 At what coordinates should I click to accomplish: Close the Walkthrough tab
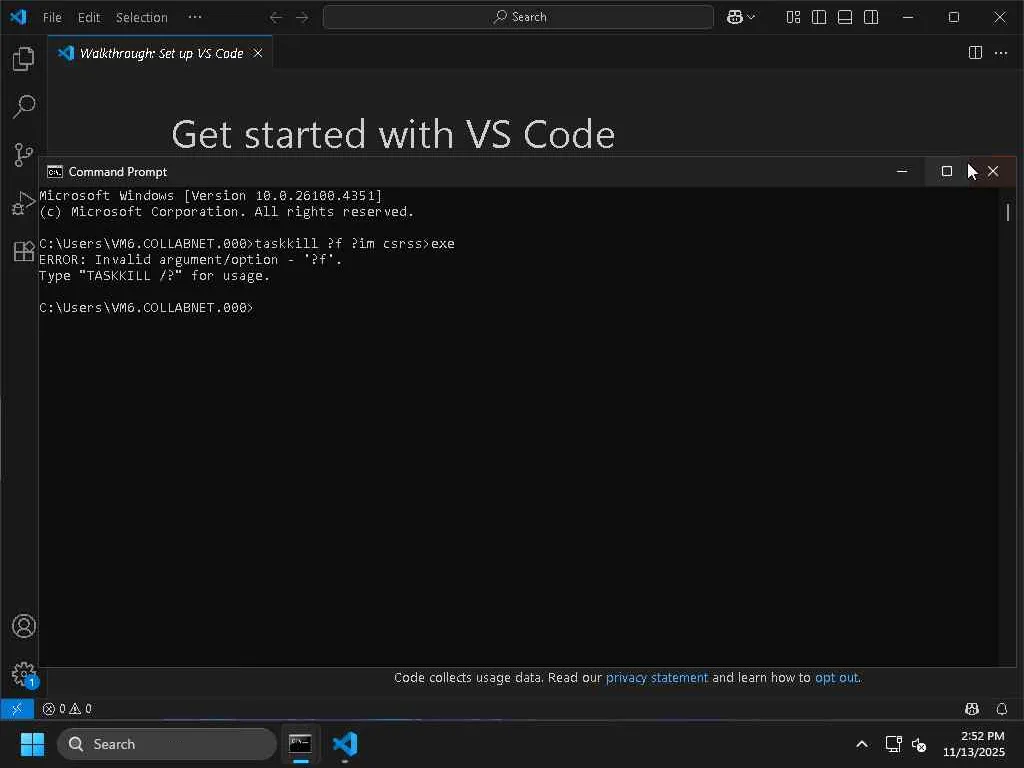(x=258, y=53)
